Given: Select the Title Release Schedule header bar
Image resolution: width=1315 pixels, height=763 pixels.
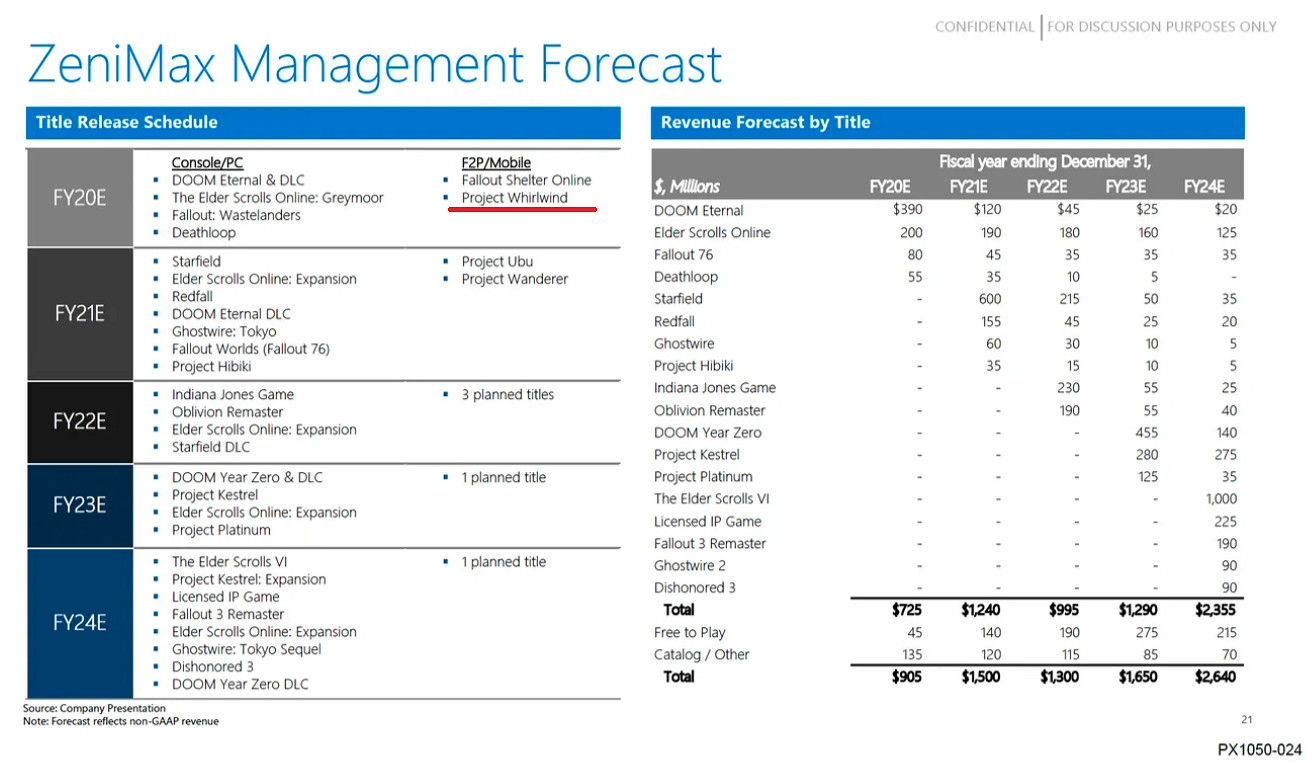Looking at the screenshot, I should [322, 123].
